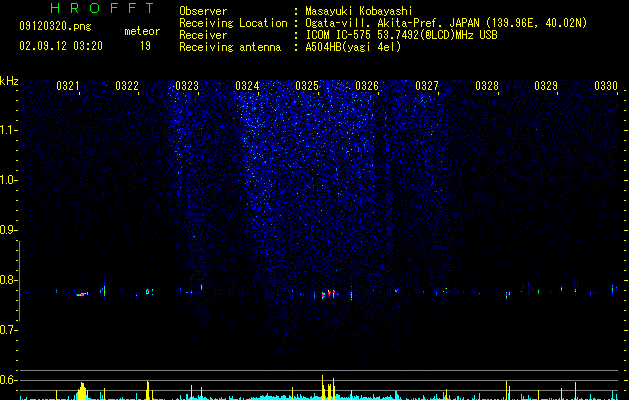Image resolution: width=629 pixels, height=400 pixels.
Task: Click the 0324 time marker
Action: click(247, 86)
